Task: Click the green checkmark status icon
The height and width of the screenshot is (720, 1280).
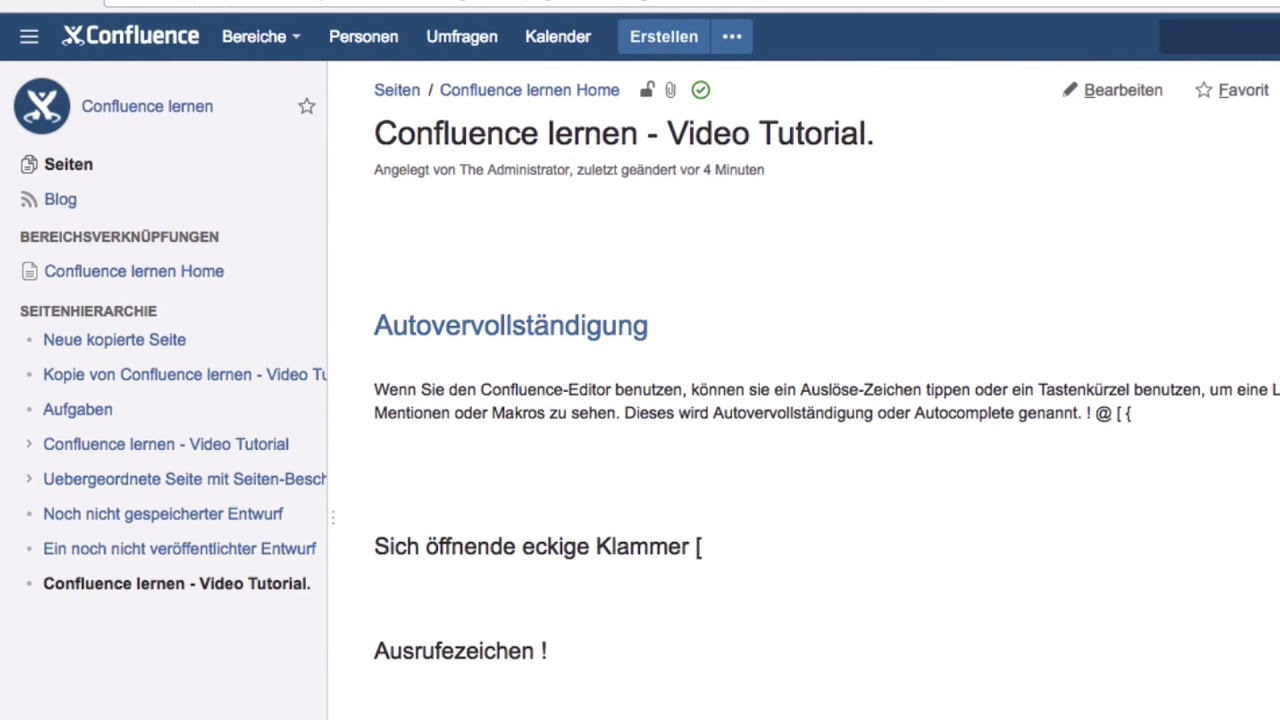Action: [x=701, y=90]
